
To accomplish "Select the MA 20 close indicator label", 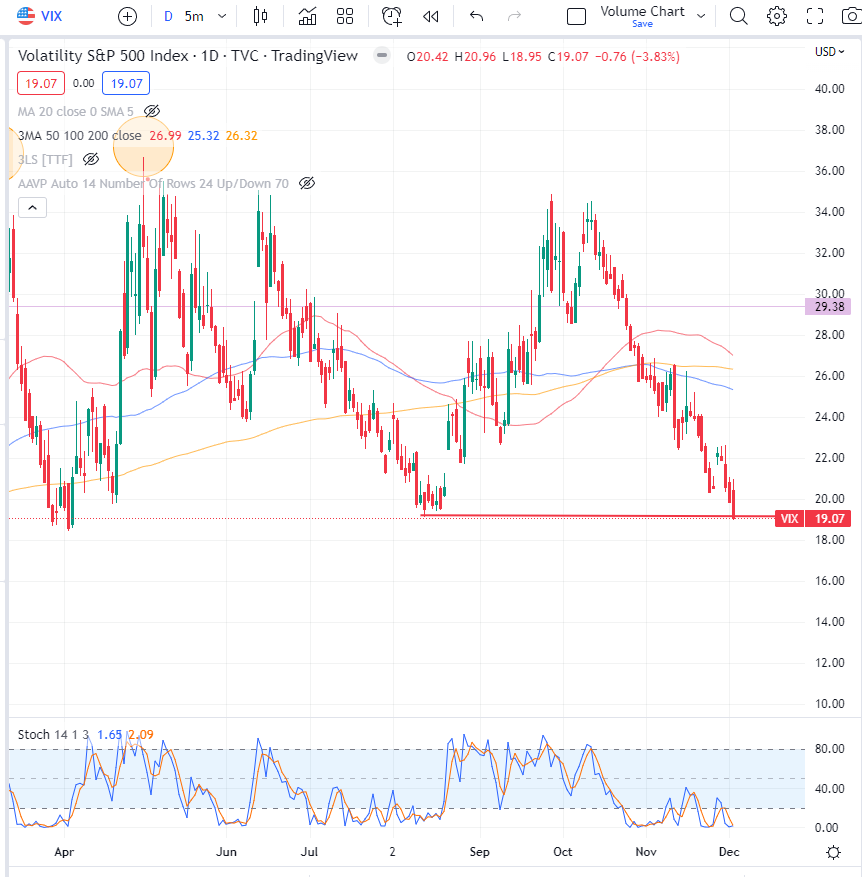I will click(76, 111).
